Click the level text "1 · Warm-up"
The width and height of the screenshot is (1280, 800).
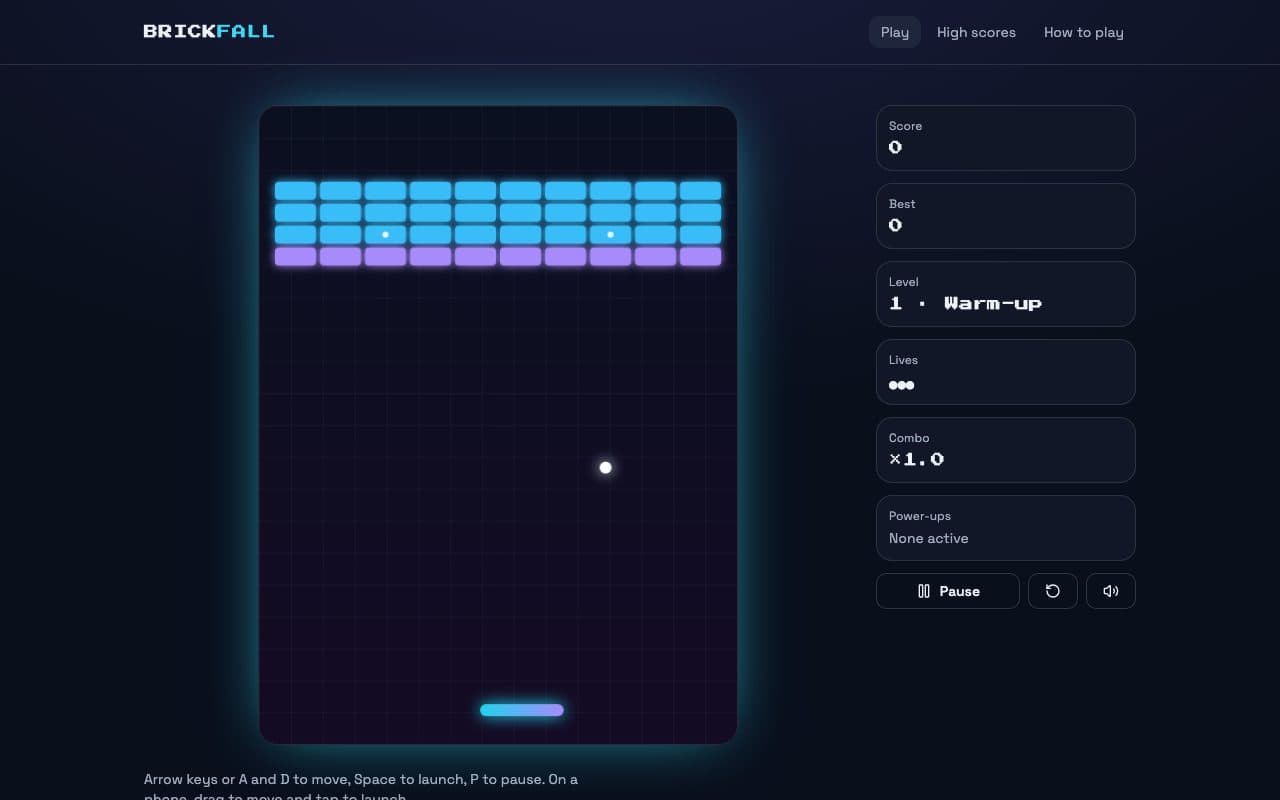pyautogui.click(x=965, y=303)
